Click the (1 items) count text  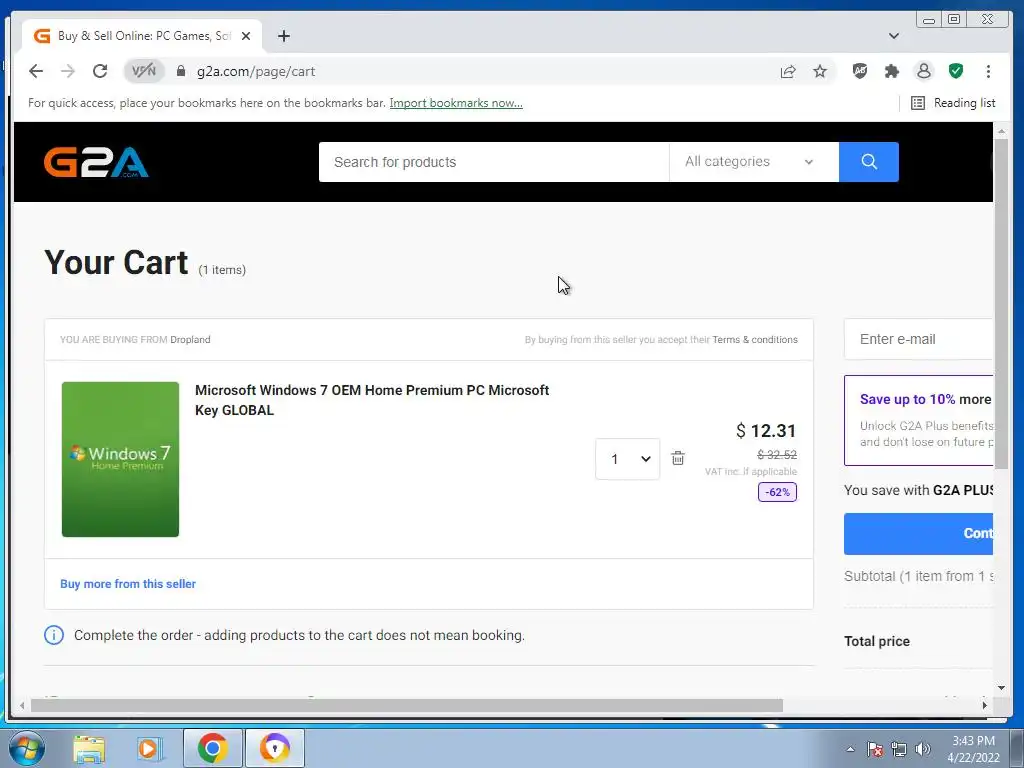[x=222, y=270]
